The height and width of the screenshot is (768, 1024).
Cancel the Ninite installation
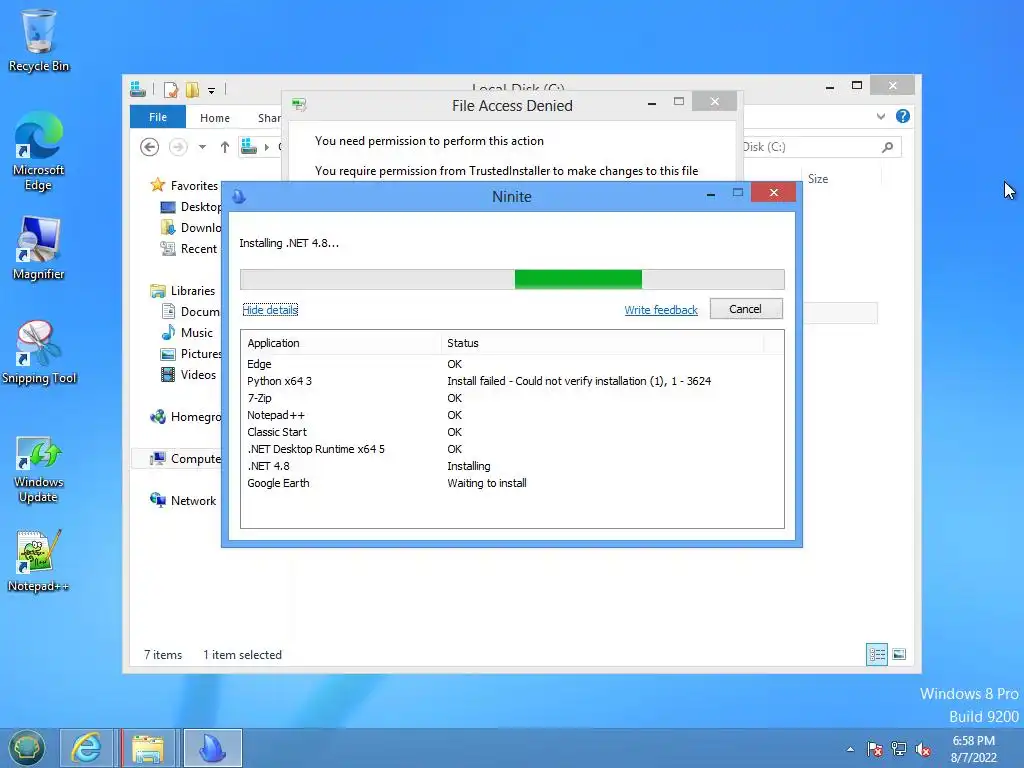(x=746, y=309)
